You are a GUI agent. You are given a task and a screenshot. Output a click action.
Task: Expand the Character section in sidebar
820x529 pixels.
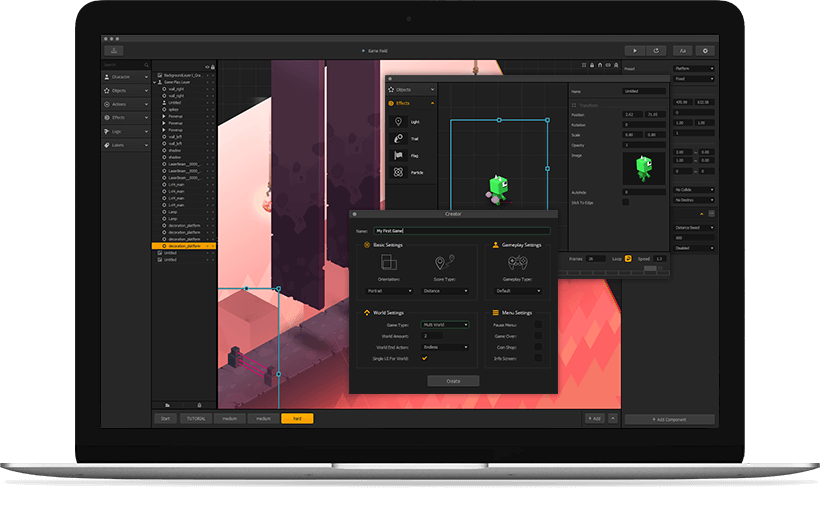click(x=126, y=76)
